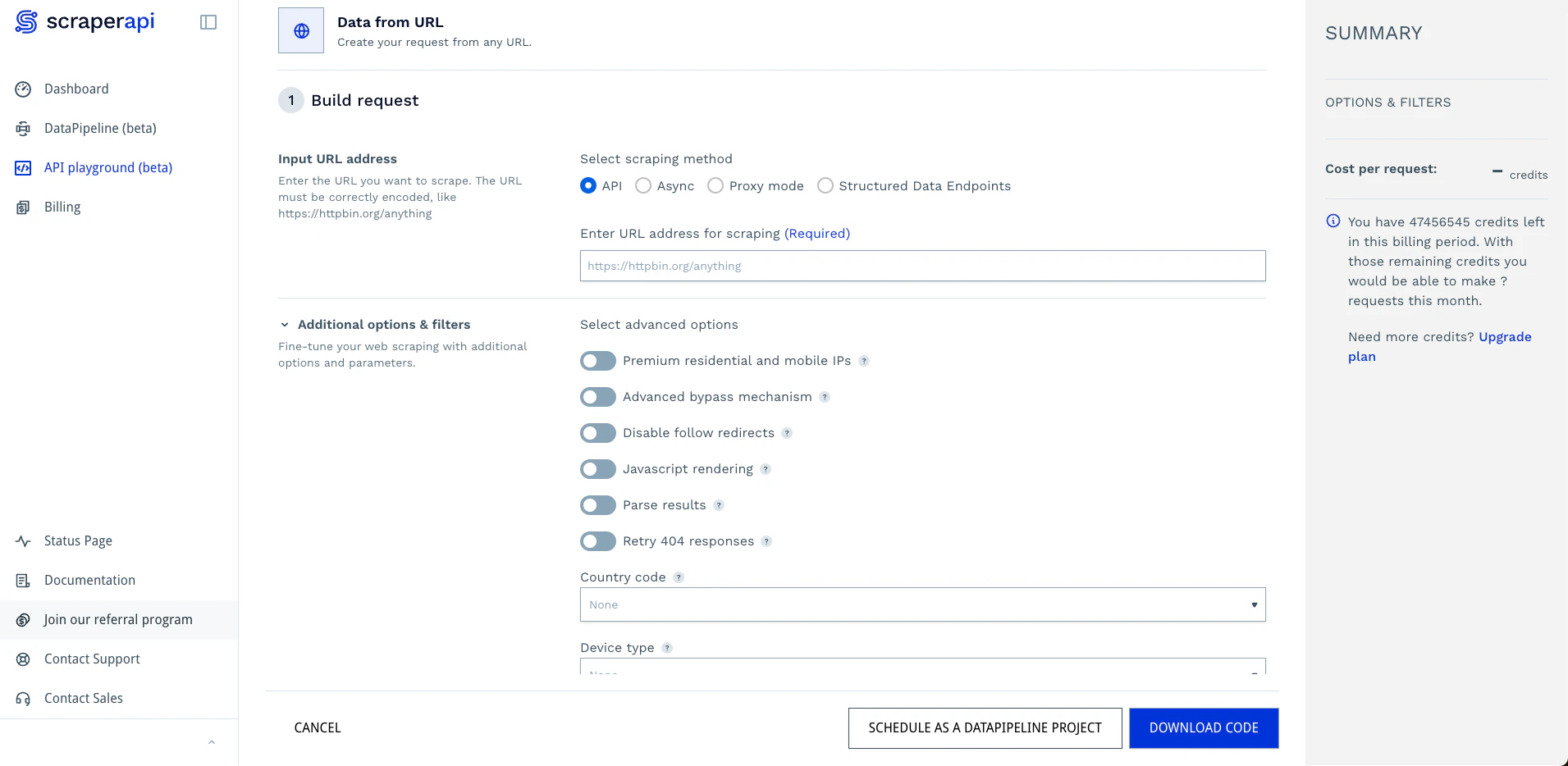The height and width of the screenshot is (766, 1568).
Task: Select the Async scraping method
Action: point(642,185)
